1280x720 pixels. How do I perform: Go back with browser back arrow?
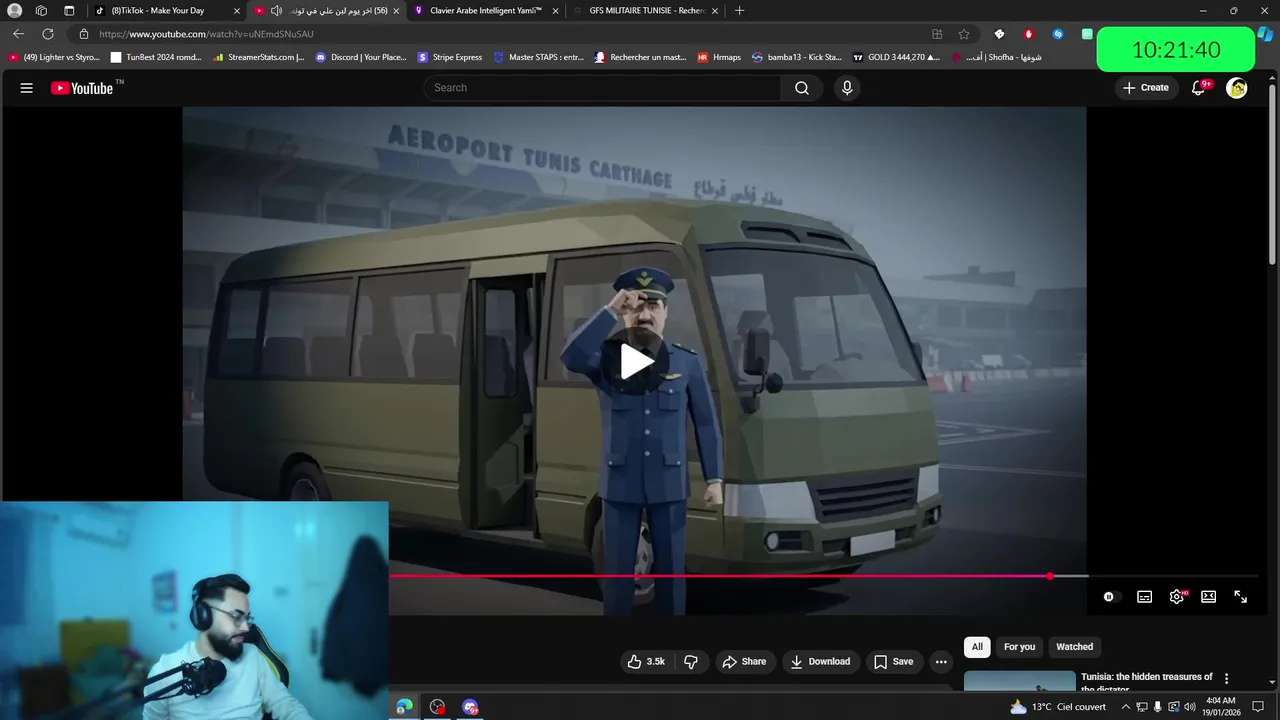(x=18, y=34)
